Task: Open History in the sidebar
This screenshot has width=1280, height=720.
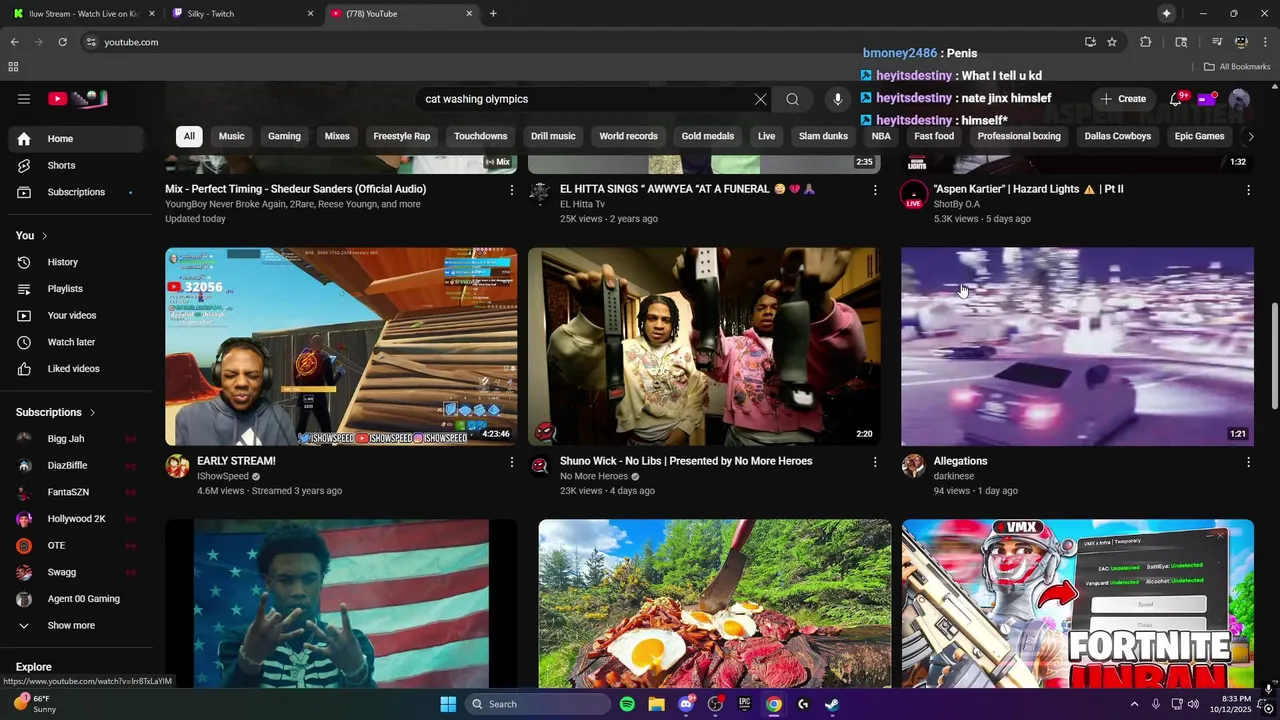Action: pyautogui.click(x=75, y=262)
